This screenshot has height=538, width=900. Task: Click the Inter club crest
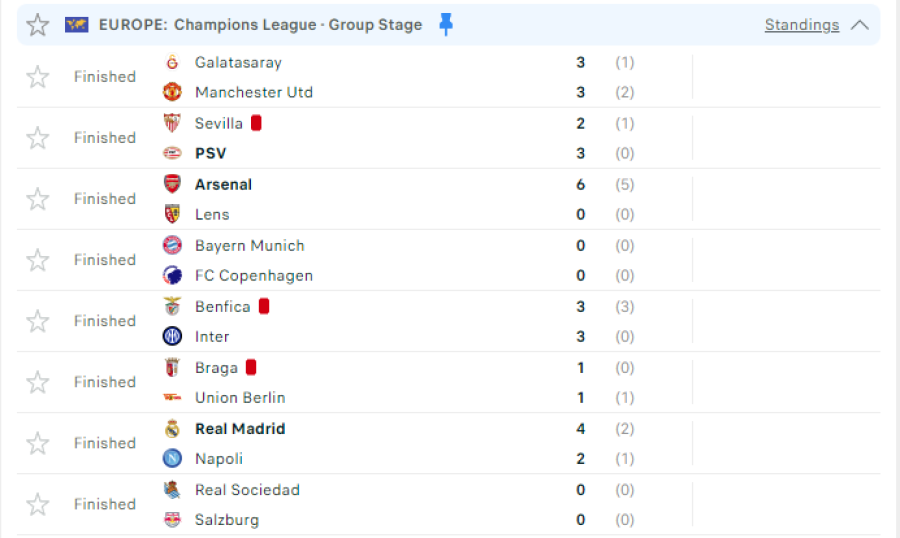click(x=172, y=336)
